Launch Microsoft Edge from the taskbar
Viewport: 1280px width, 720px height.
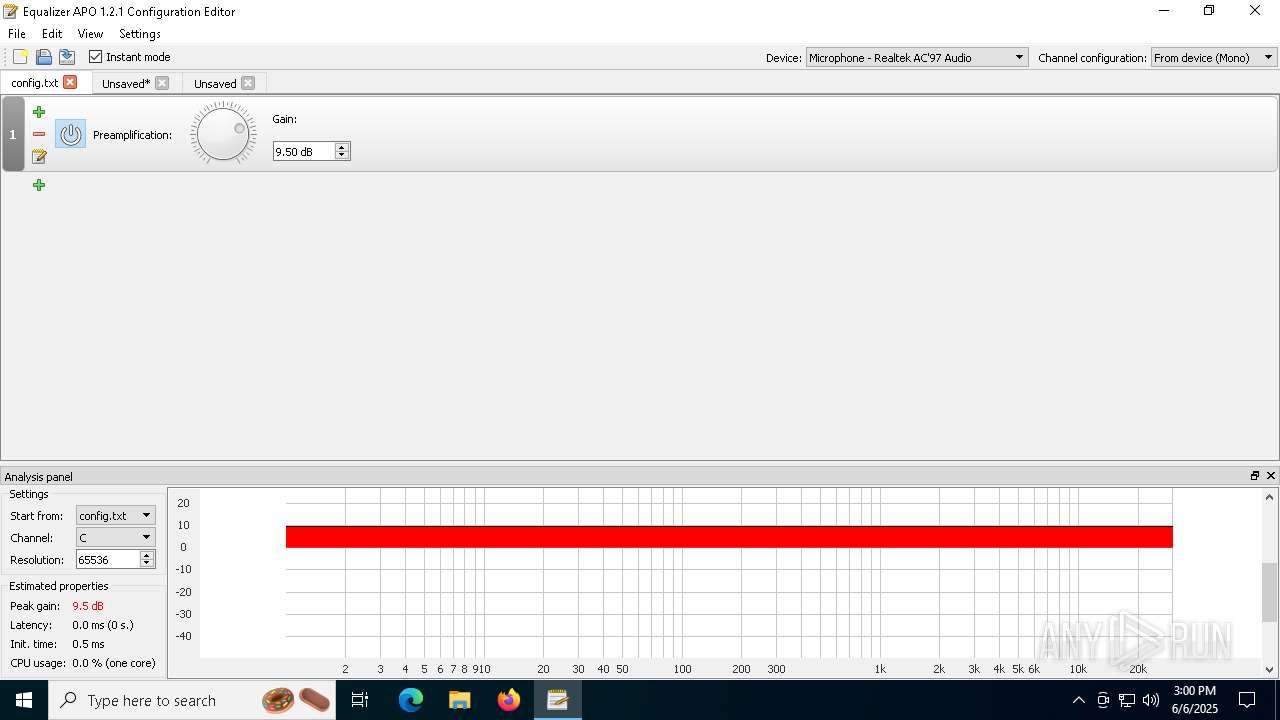pos(411,700)
